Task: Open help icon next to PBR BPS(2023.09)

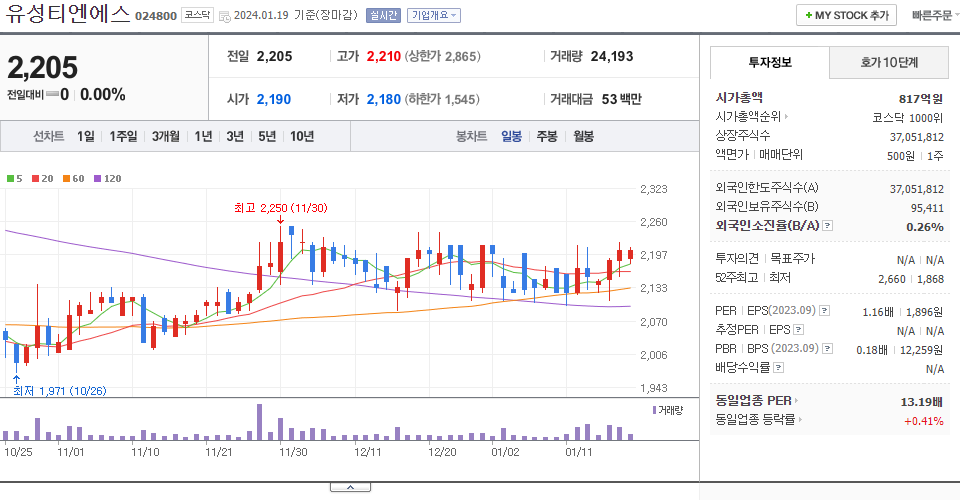Action: pyautogui.click(x=828, y=349)
